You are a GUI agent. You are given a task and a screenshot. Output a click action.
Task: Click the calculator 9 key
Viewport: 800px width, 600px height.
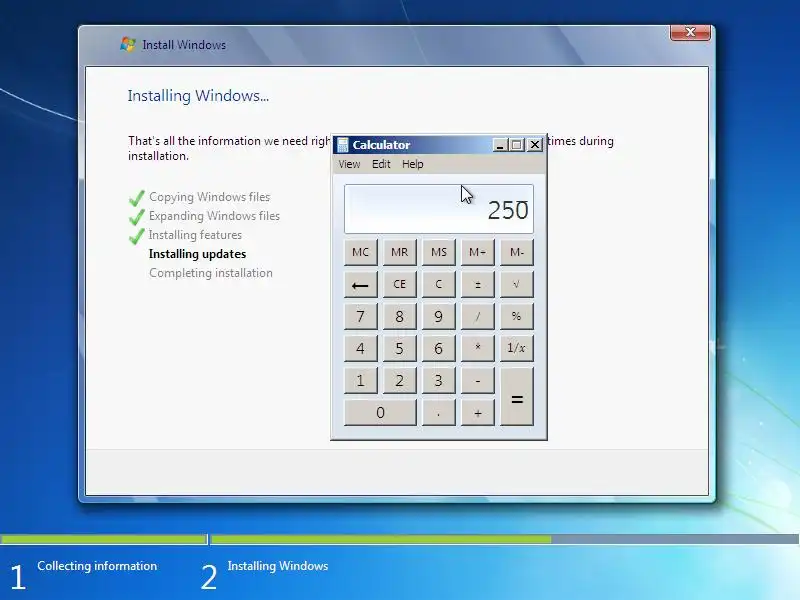pos(439,316)
